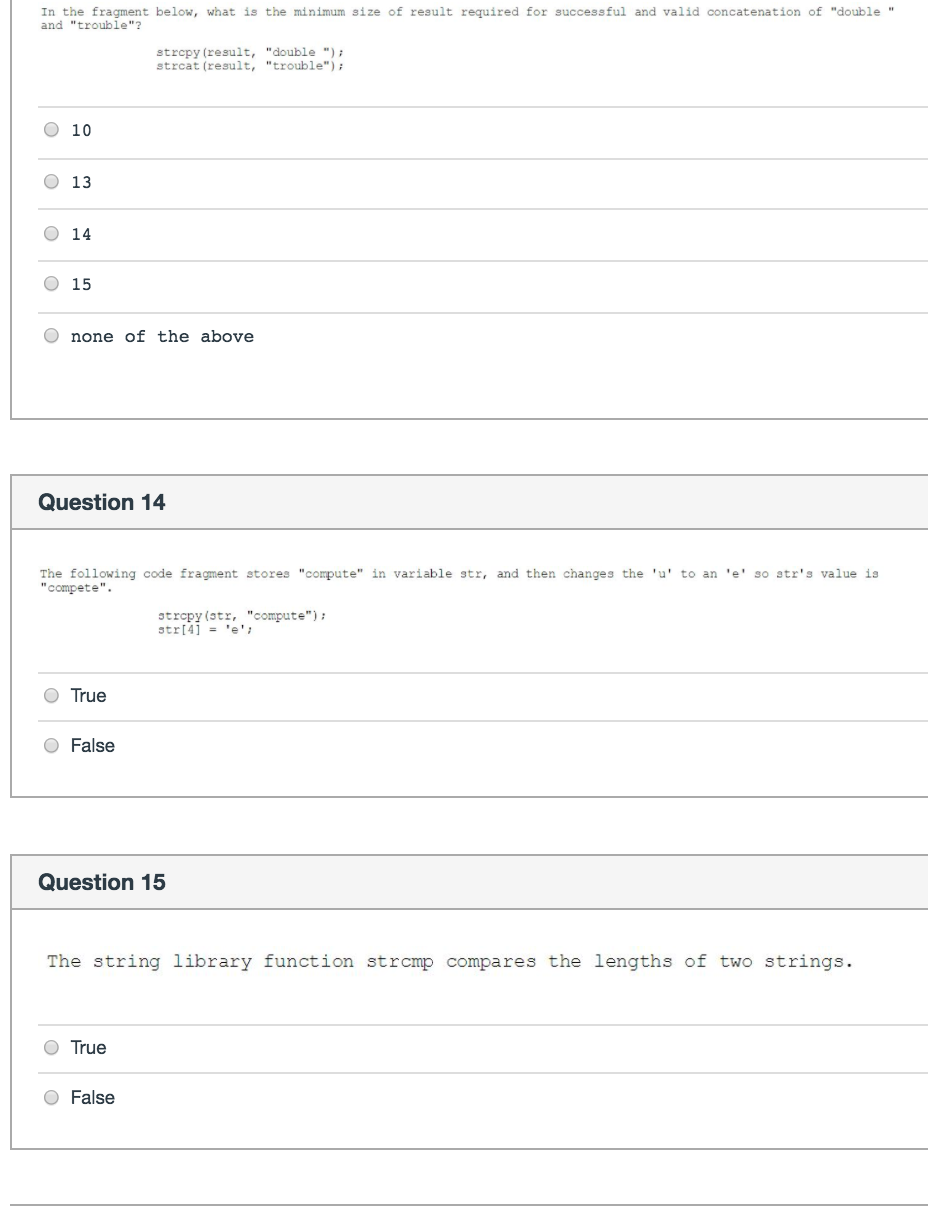Select the radio button for answer 10
The height and width of the screenshot is (1206, 928).
click(x=51, y=130)
